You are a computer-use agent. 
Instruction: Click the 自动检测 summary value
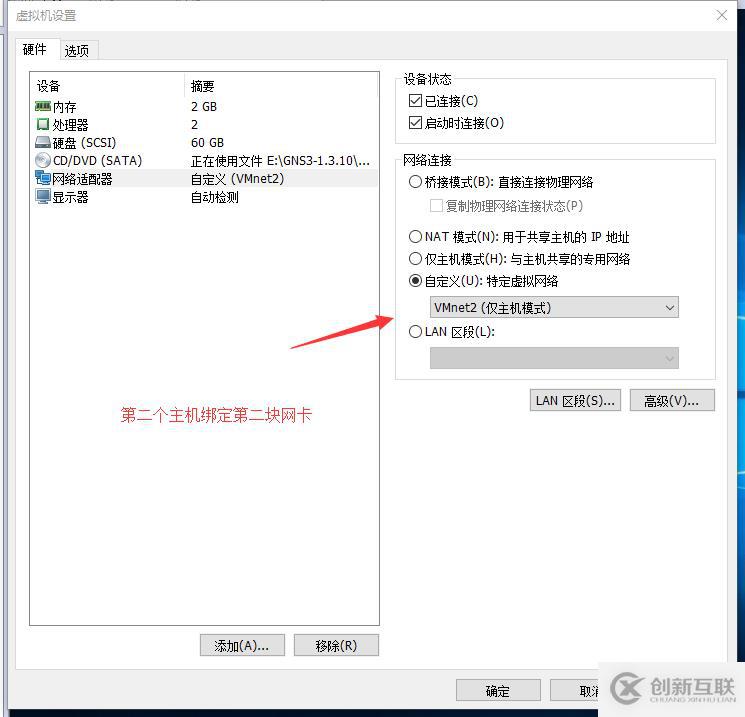tap(215, 197)
